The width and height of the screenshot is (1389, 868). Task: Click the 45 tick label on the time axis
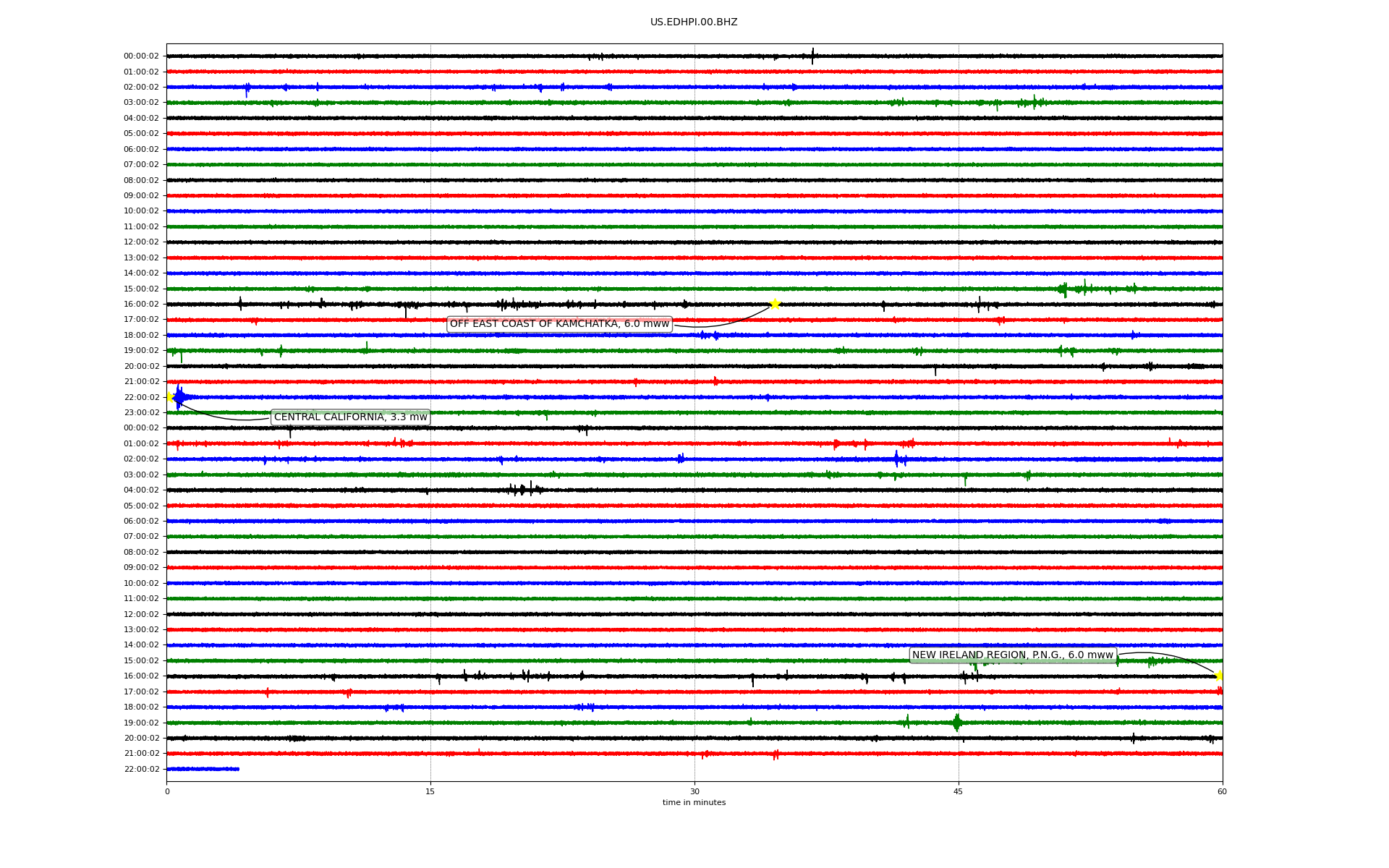[958, 791]
